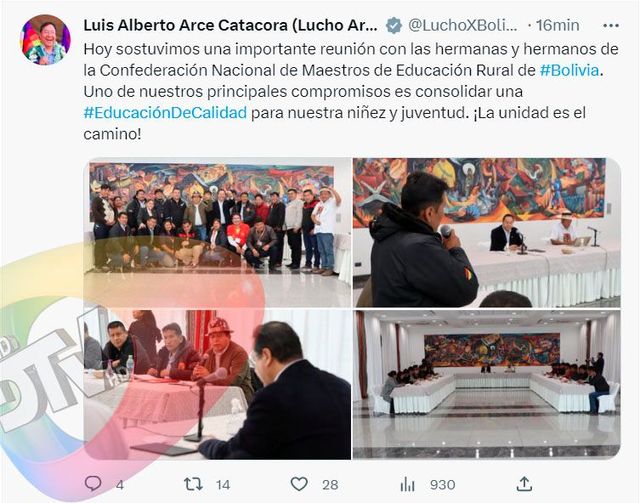Open the group photo thumbnail
The height and width of the screenshot is (503, 640).
tap(217, 232)
